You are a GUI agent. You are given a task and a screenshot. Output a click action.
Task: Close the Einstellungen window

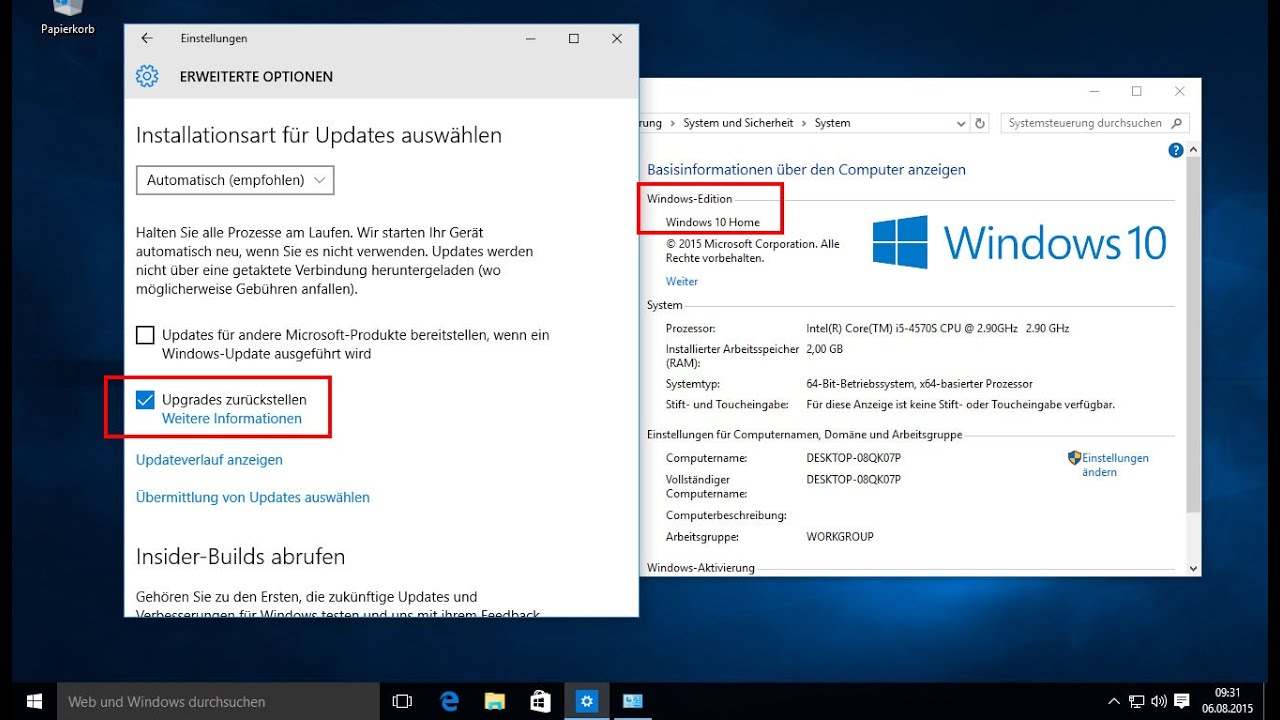(x=617, y=38)
